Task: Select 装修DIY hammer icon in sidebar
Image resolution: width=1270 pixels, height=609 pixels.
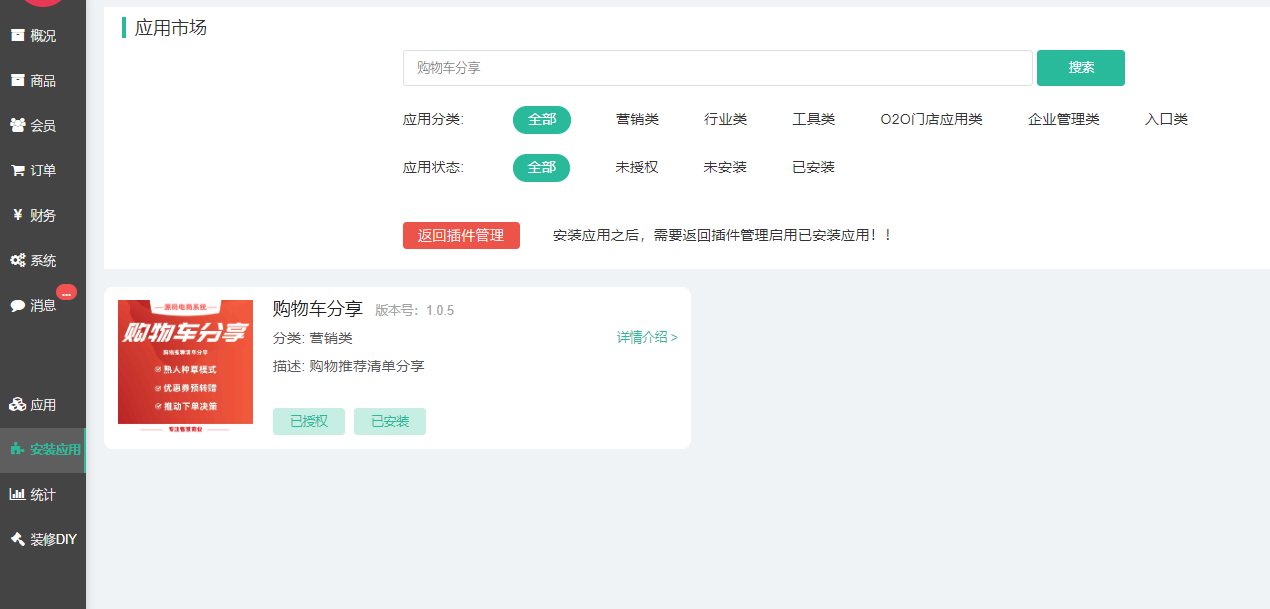Action: tap(17, 539)
